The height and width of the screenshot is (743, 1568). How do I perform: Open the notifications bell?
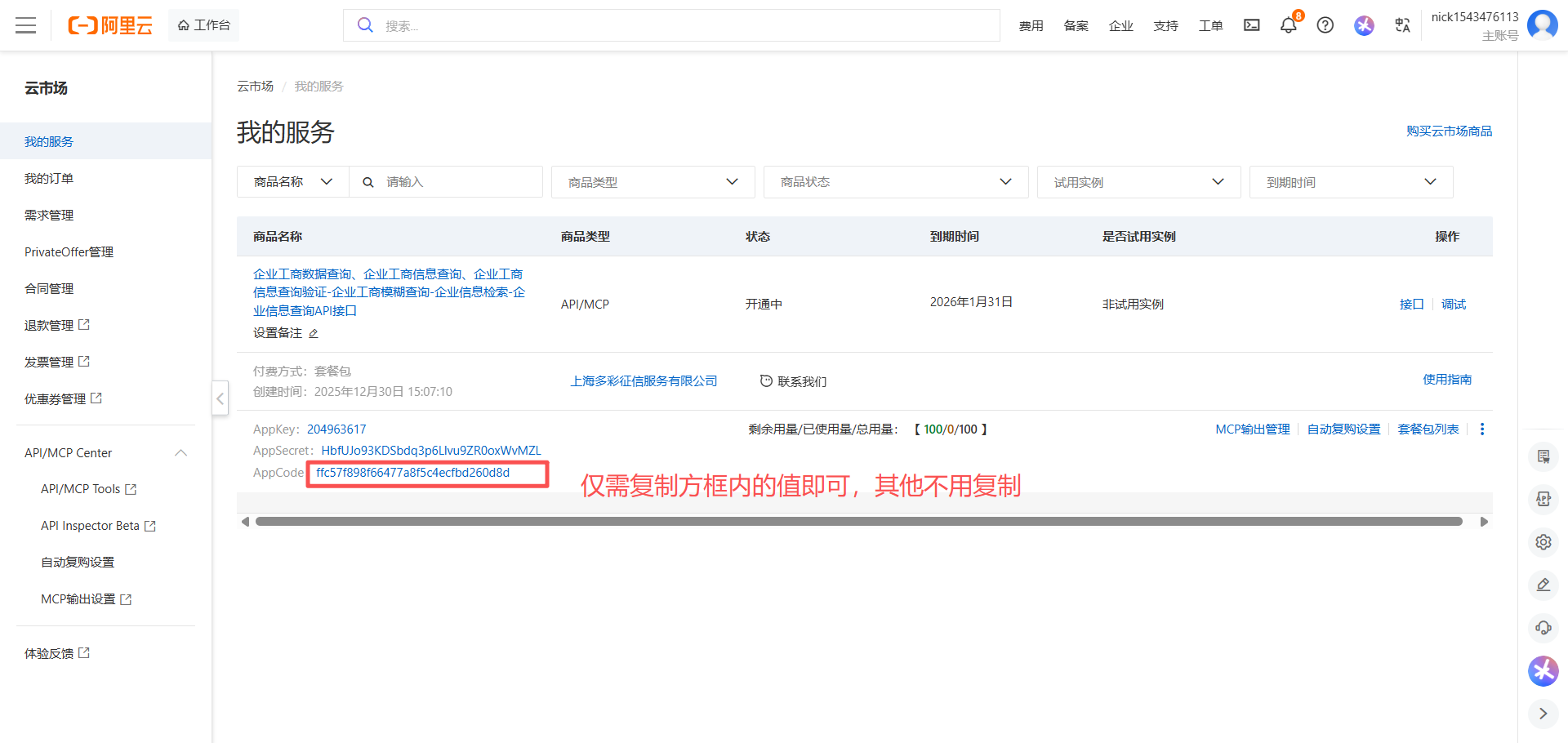[x=1288, y=25]
